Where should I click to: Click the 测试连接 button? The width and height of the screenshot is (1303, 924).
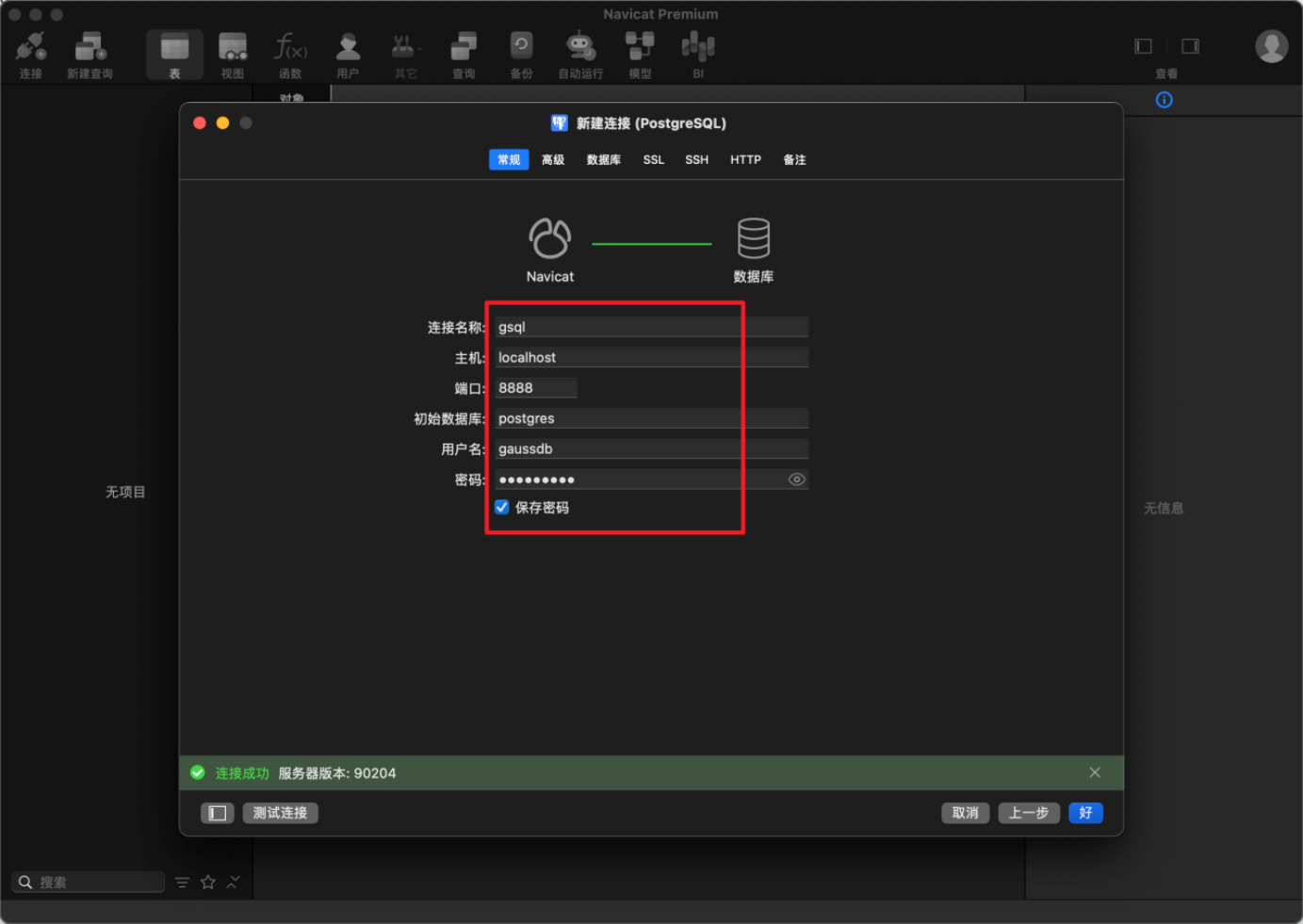pyautogui.click(x=281, y=813)
